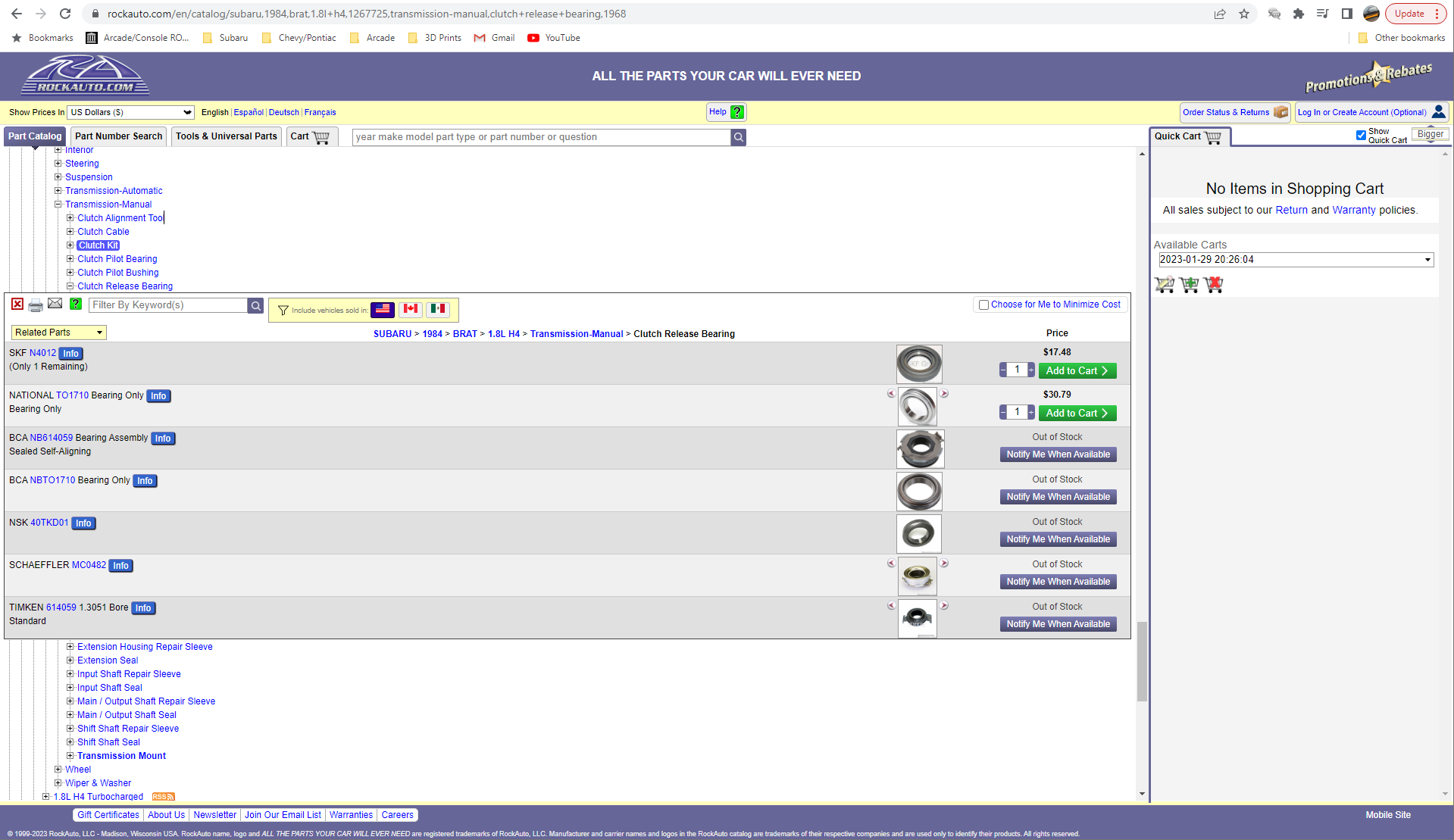View SKF N4012 bearing thumbnail

919,364
